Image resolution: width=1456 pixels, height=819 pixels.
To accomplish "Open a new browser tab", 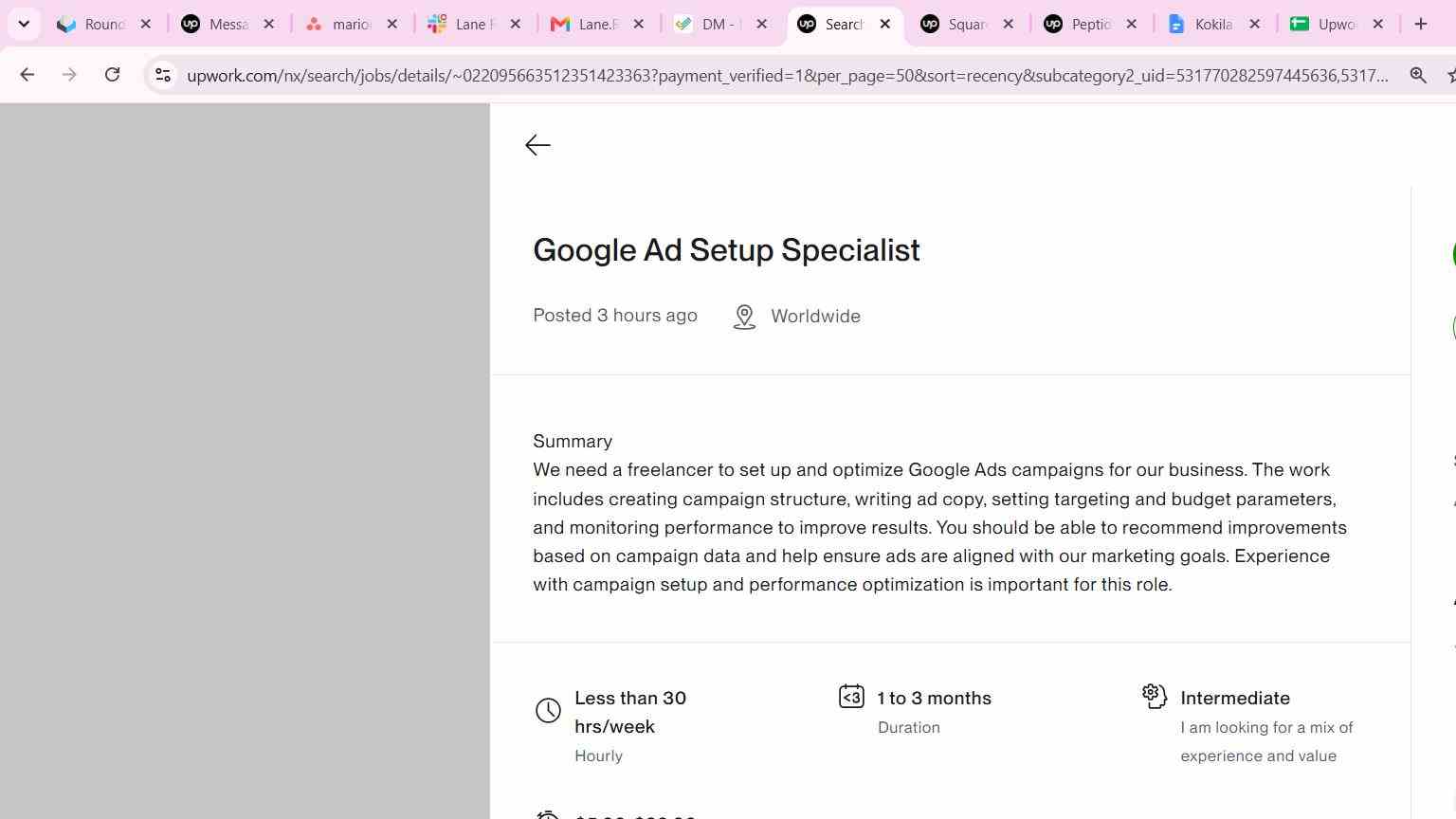I will click(x=1420, y=24).
